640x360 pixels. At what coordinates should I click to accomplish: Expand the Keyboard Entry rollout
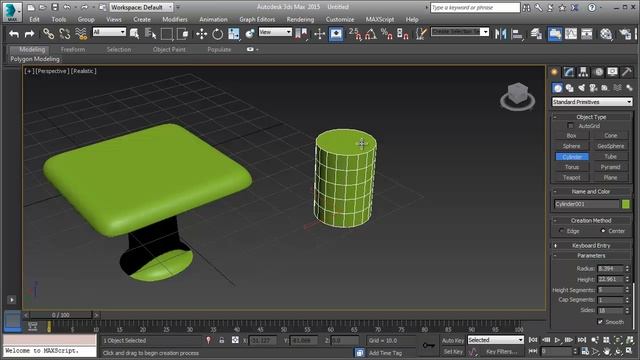tap(591, 245)
